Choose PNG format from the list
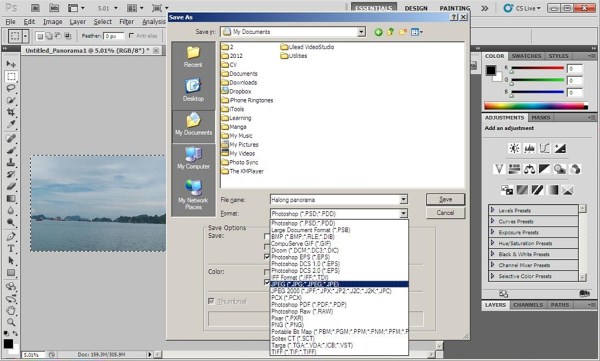This screenshot has width=600, height=361. 339,325
